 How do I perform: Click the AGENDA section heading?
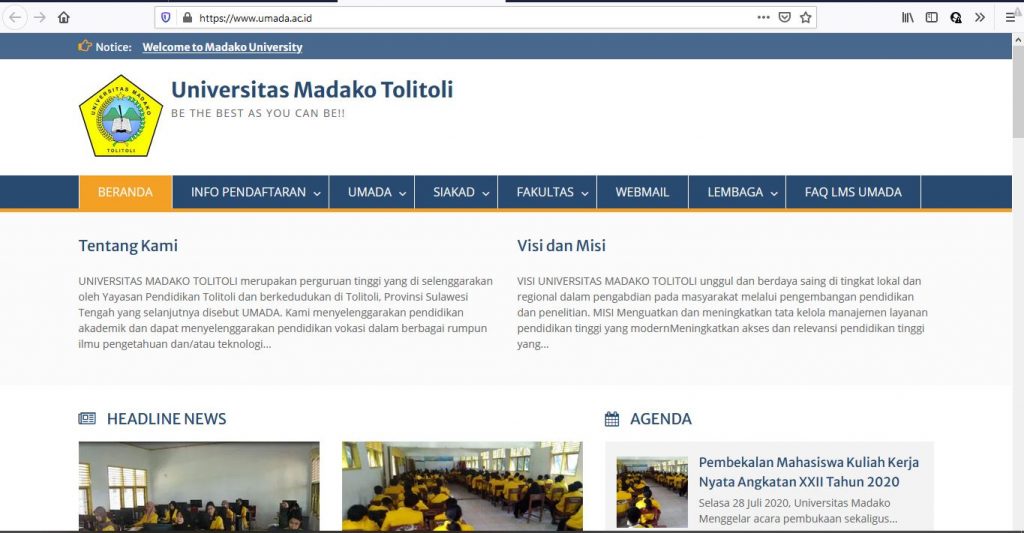tap(660, 419)
